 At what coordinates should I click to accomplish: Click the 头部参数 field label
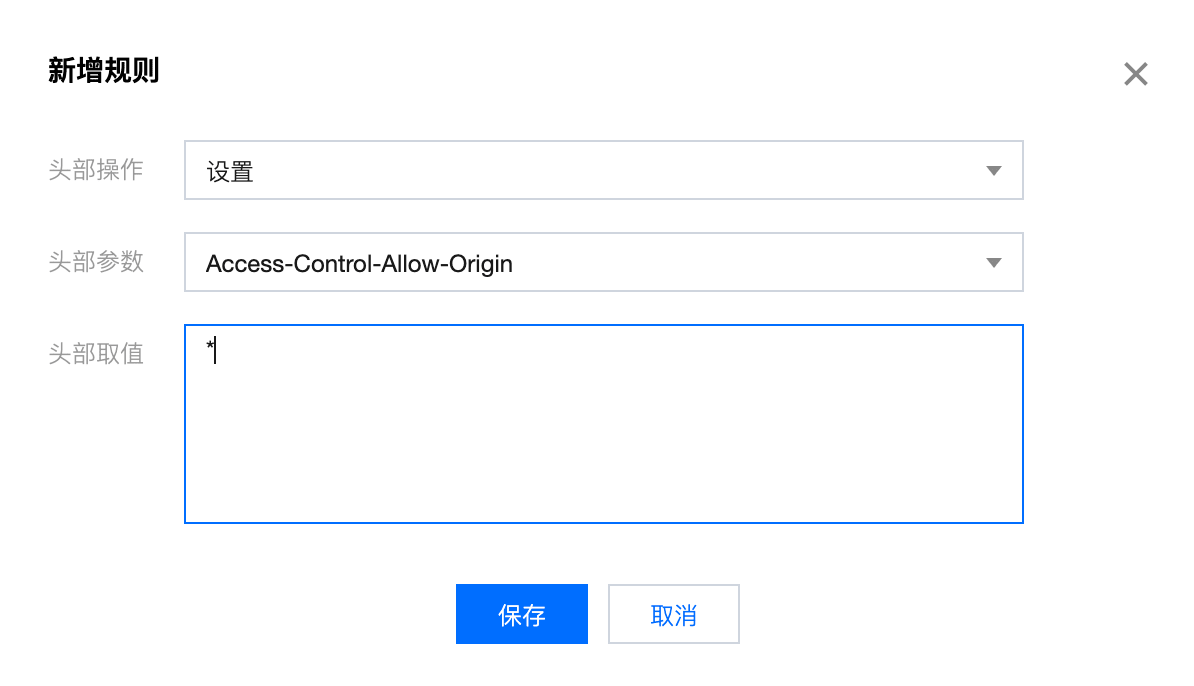tap(96, 262)
